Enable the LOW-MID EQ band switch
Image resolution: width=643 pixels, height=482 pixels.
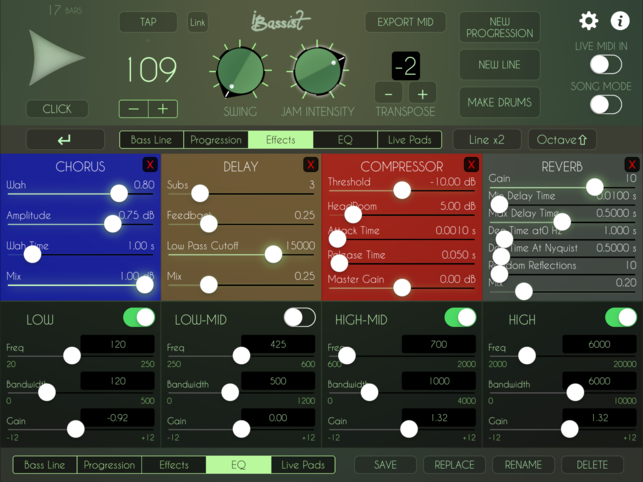[300, 318]
